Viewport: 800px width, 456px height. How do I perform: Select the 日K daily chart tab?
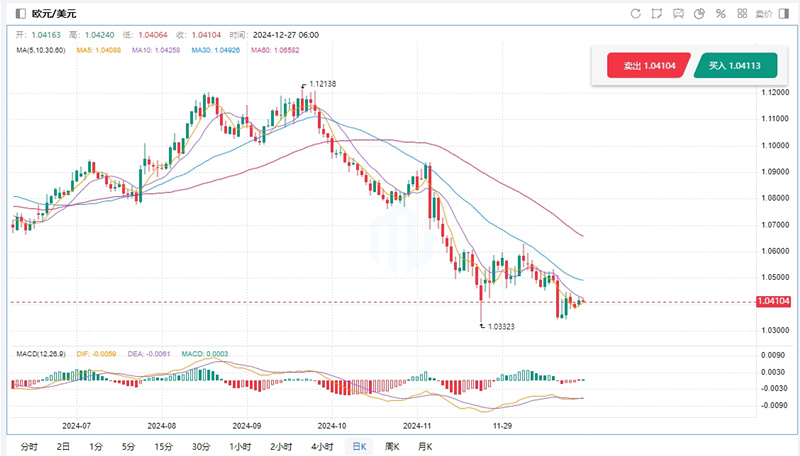(358, 446)
